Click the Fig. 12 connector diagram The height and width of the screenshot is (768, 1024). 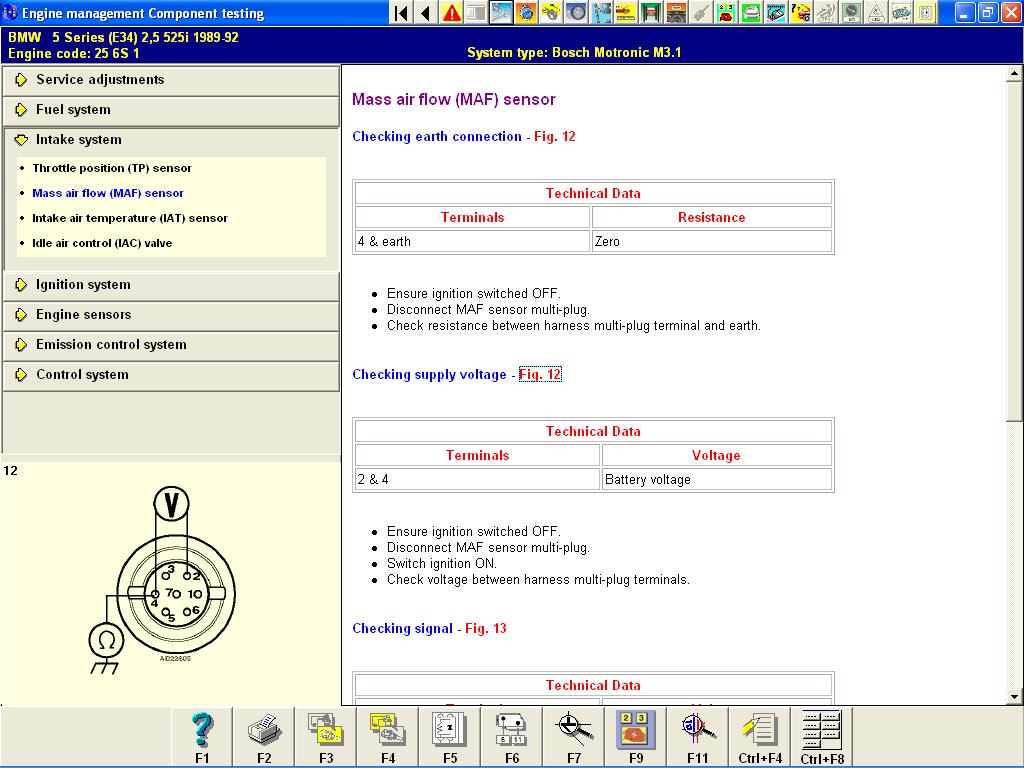(163, 581)
